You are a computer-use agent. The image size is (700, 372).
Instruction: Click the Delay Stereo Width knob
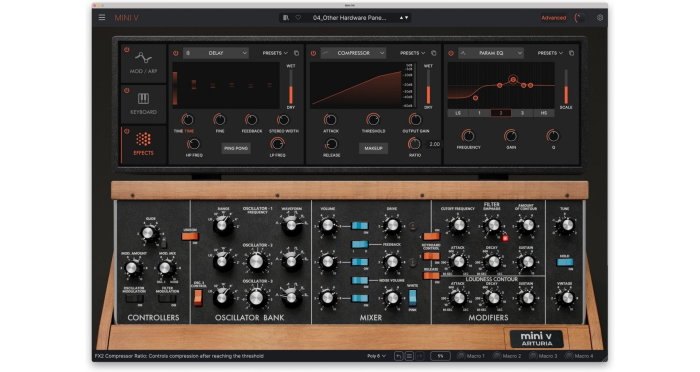[x=283, y=120]
